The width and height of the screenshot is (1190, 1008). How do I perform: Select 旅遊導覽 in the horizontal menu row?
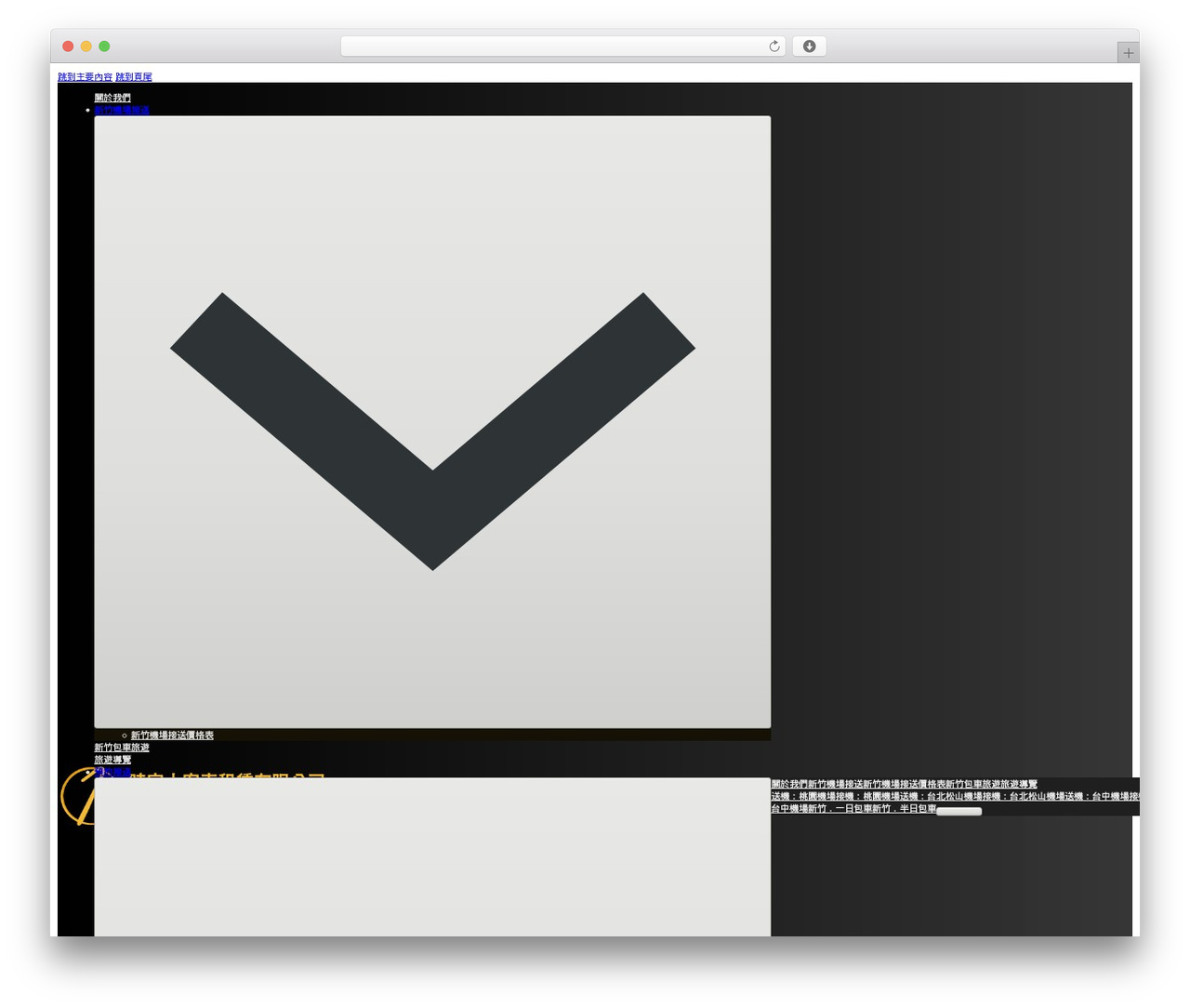pyautogui.click(x=1019, y=785)
